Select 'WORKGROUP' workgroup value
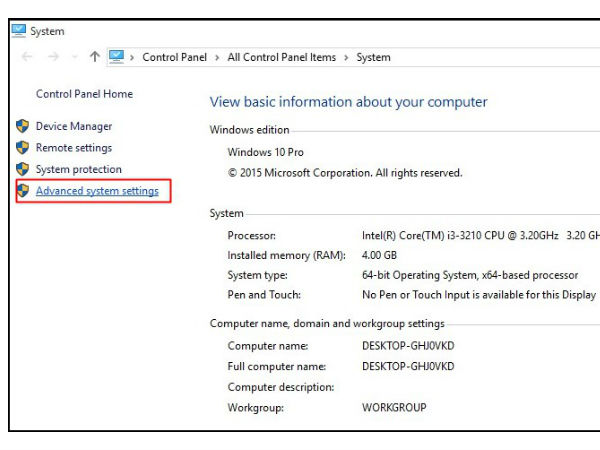The width and height of the screenshot is (600, 450). click(x=394, y=408)
